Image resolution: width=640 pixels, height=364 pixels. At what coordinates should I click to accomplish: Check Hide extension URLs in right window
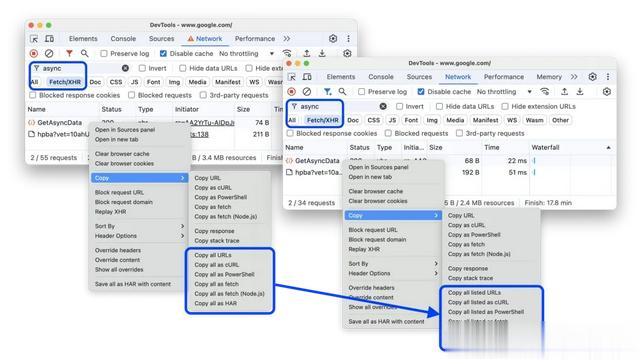point(505,106)
